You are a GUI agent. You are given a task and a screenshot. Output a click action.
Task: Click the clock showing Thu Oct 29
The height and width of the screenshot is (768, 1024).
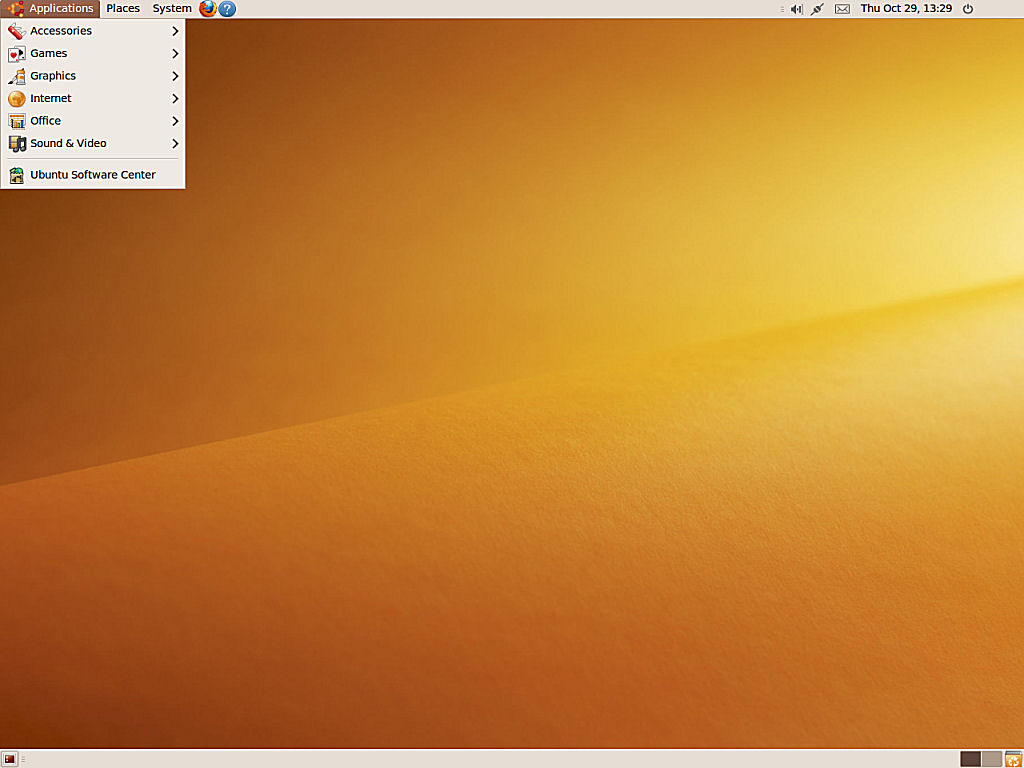point(905,9)
